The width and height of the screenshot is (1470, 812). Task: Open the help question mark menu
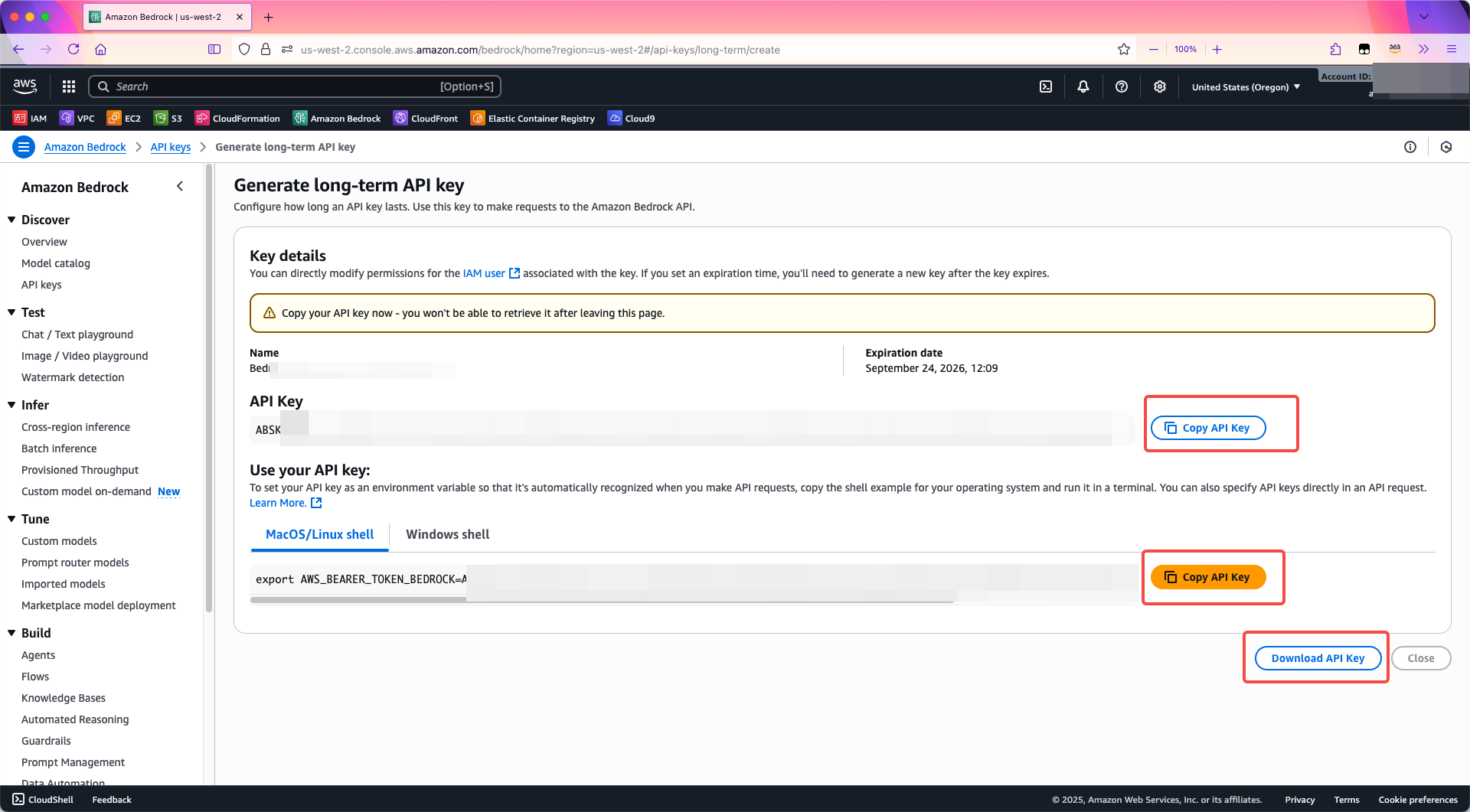[1122, 86]
